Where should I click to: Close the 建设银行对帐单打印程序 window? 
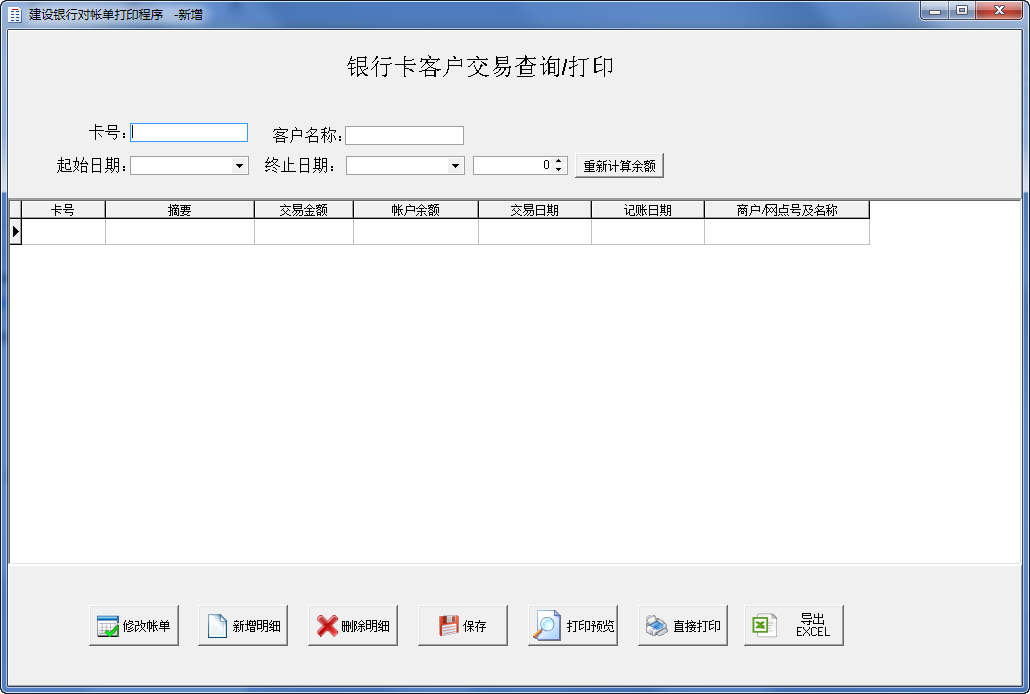click(x=999, y=11)
